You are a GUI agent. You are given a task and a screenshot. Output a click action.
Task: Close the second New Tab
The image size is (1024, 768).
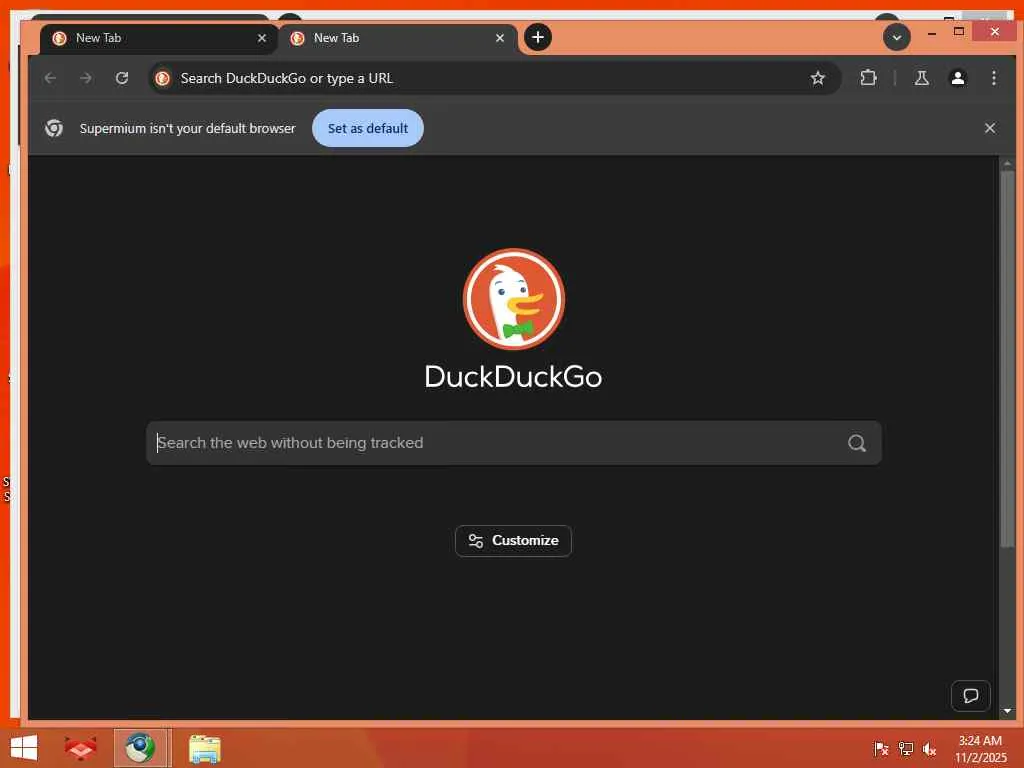500,39
